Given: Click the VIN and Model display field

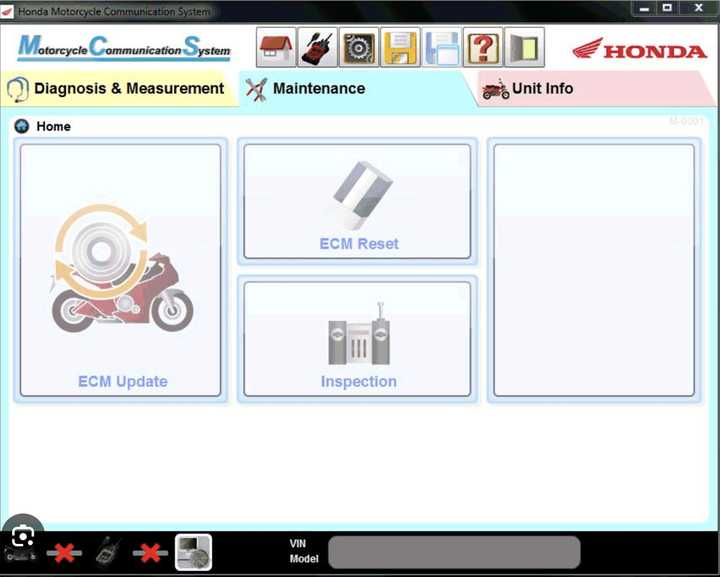Looking at the screenshot, I should (454, 552).
